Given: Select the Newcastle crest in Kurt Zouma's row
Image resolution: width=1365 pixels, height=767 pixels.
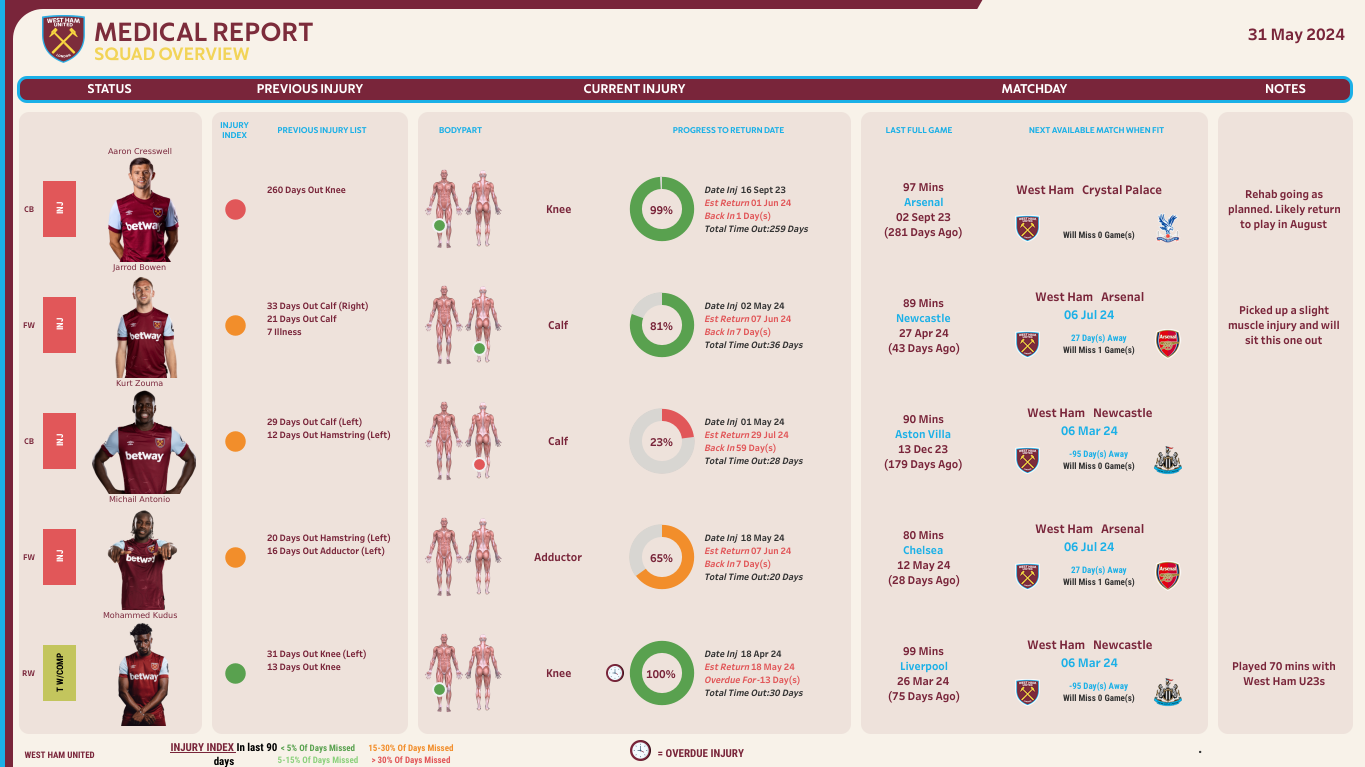Looking at the screenshot, I should (x=1167, y=460).
